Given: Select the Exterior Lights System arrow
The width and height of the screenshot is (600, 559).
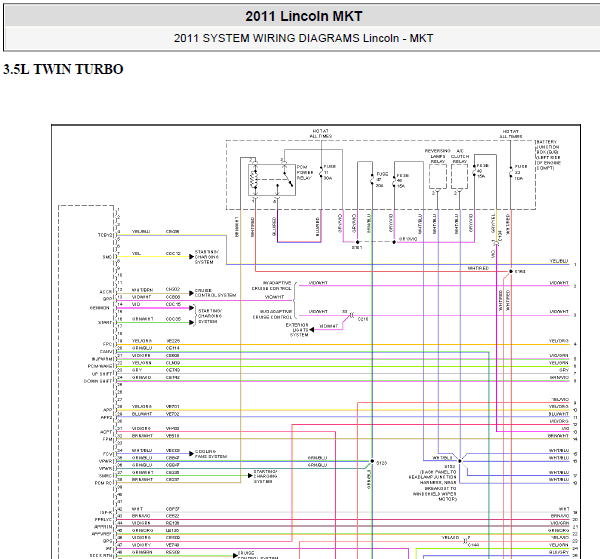Looking at the screenshot, I should (312, 329).
